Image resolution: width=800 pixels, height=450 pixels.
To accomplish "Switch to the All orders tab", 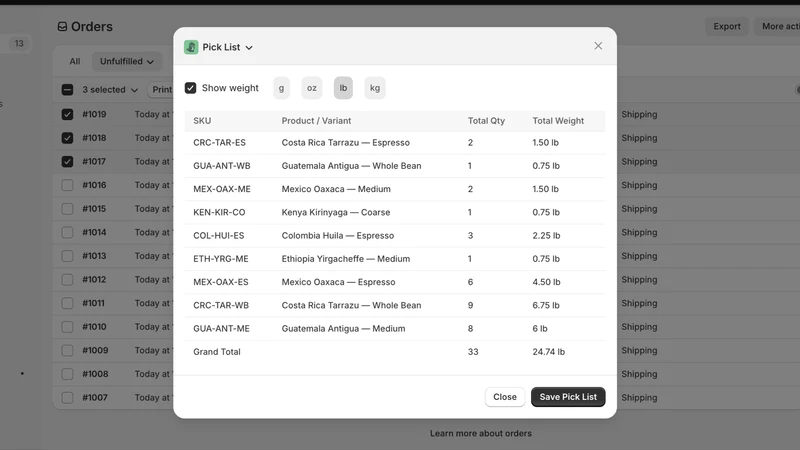I will coord(75,61).
